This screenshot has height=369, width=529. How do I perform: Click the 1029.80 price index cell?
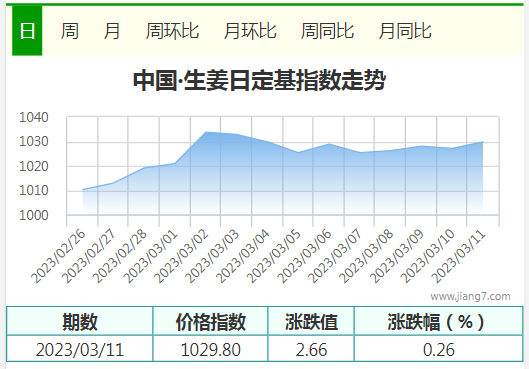click(211, 349)
